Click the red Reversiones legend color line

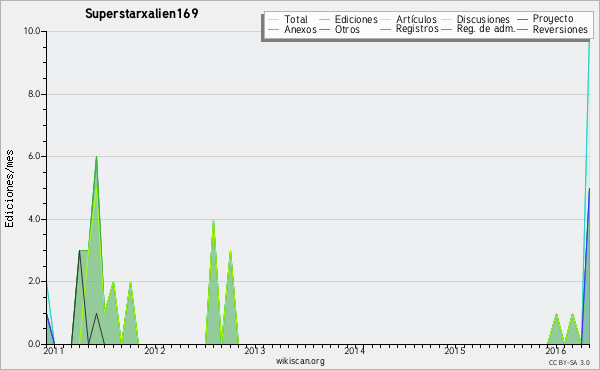523,30
